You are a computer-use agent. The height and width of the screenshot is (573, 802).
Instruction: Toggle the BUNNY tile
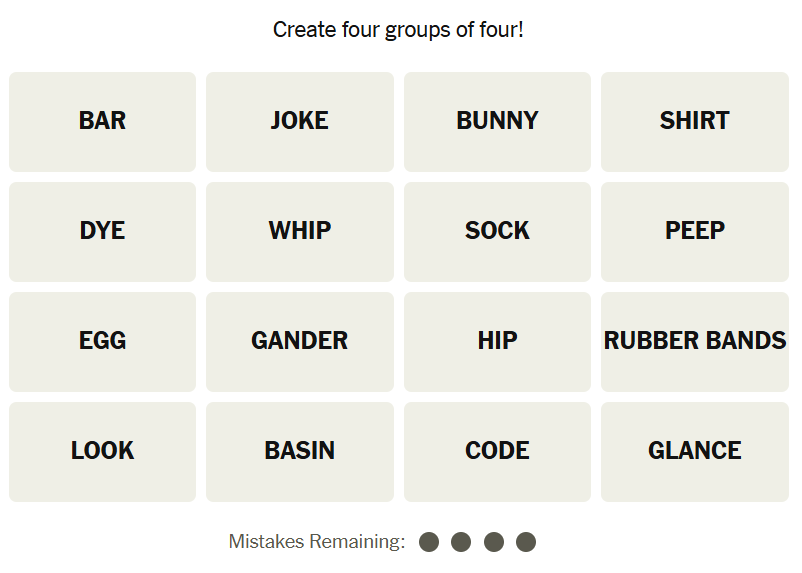coord(497,121)
